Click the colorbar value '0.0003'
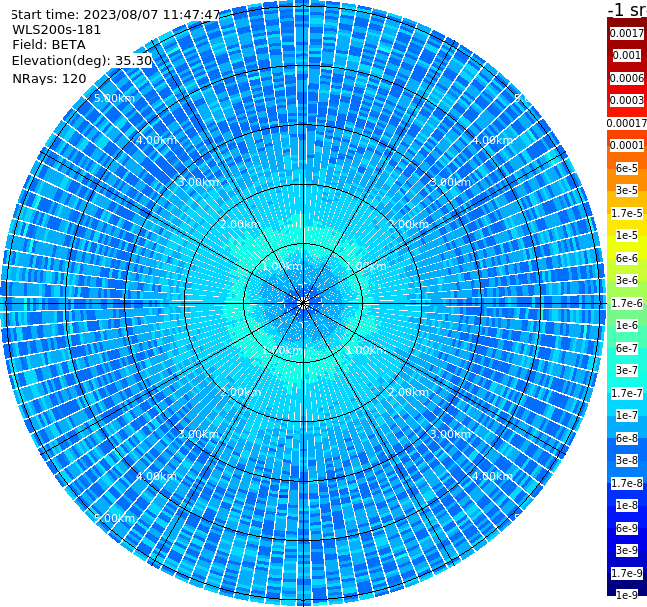The height and width of the screenshot is (607, 647). point(627,100)
